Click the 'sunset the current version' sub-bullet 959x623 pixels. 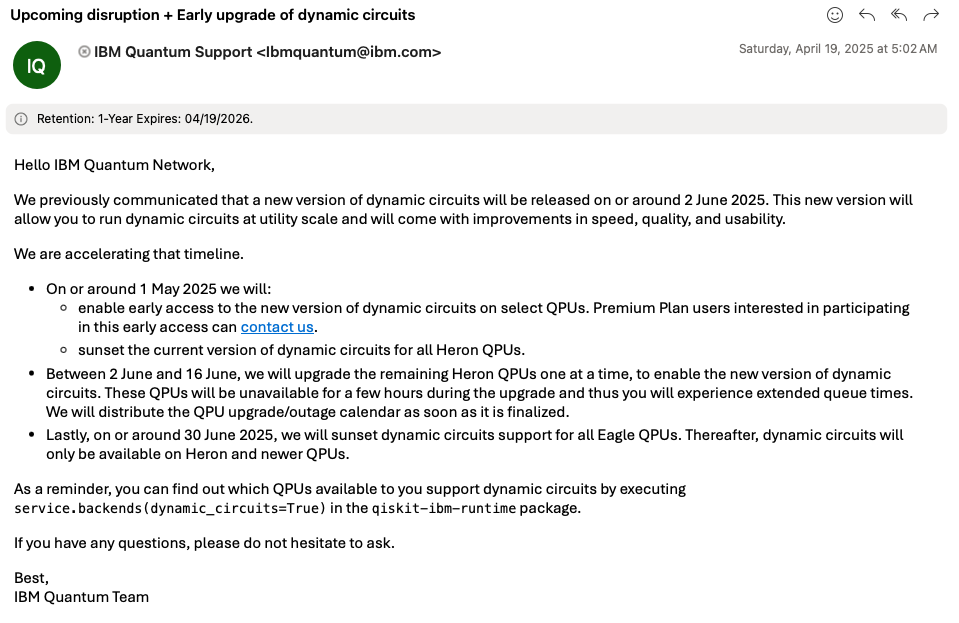point(302,350)
